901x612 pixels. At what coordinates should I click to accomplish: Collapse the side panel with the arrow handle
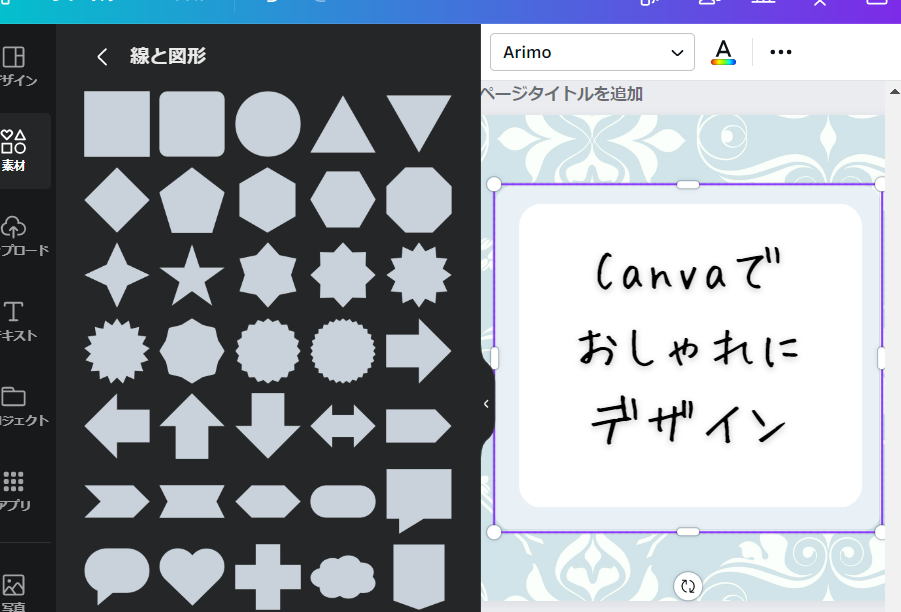click(x=486, y=404)
